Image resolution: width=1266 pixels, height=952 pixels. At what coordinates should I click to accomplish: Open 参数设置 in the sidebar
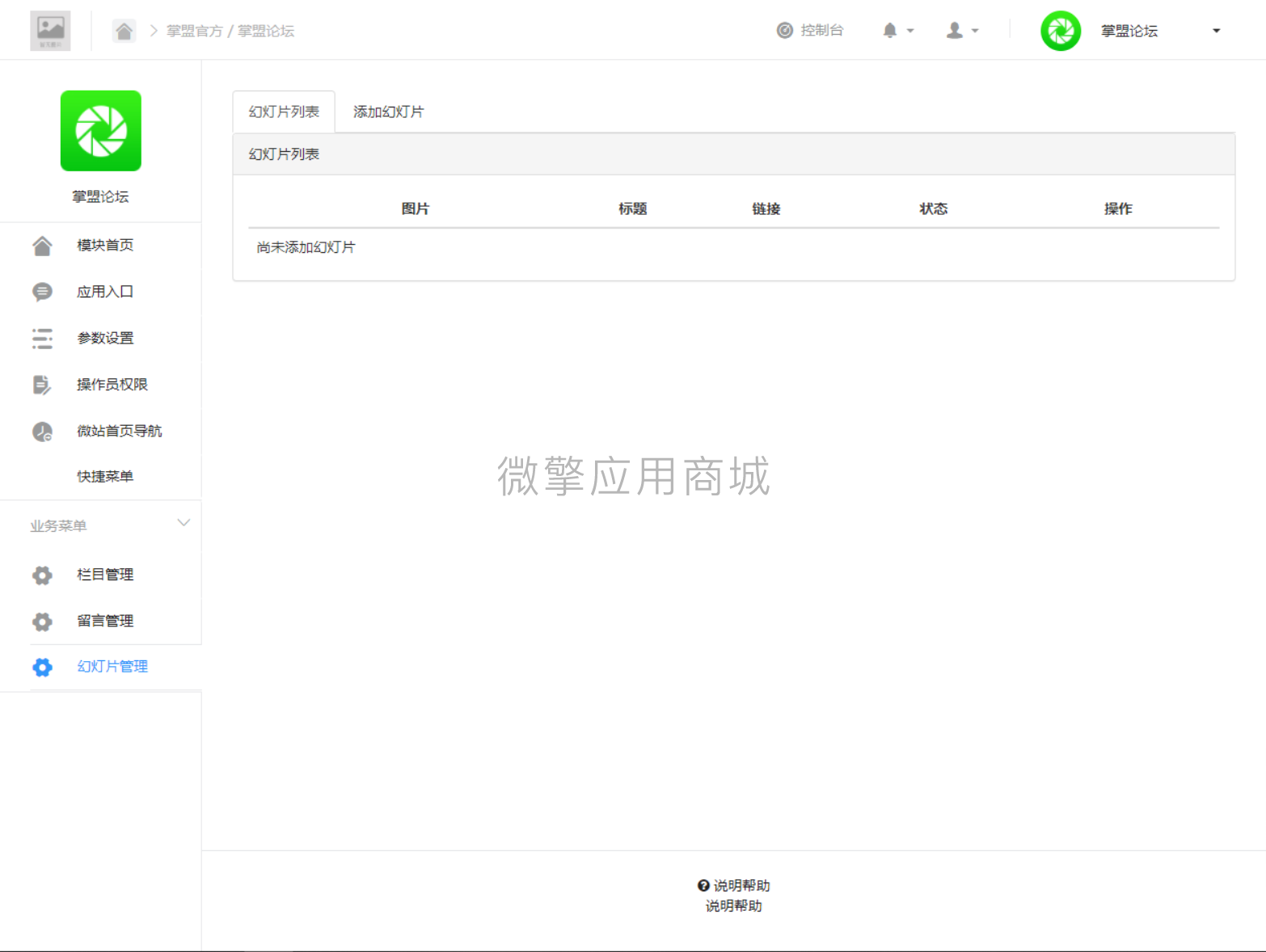pyautogui.click(x=105, y=339)
